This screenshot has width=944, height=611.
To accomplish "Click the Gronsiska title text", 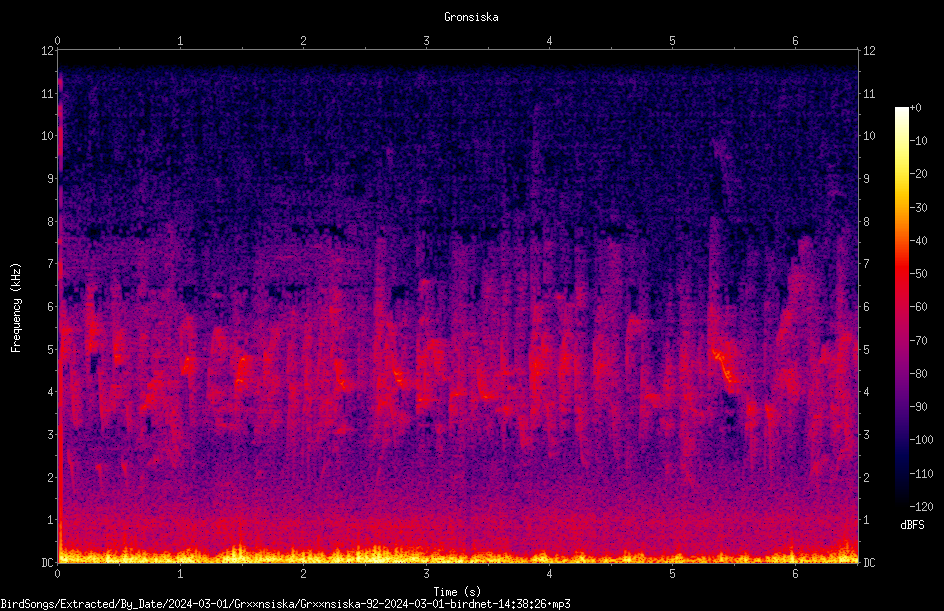I will tap(471, 17).
